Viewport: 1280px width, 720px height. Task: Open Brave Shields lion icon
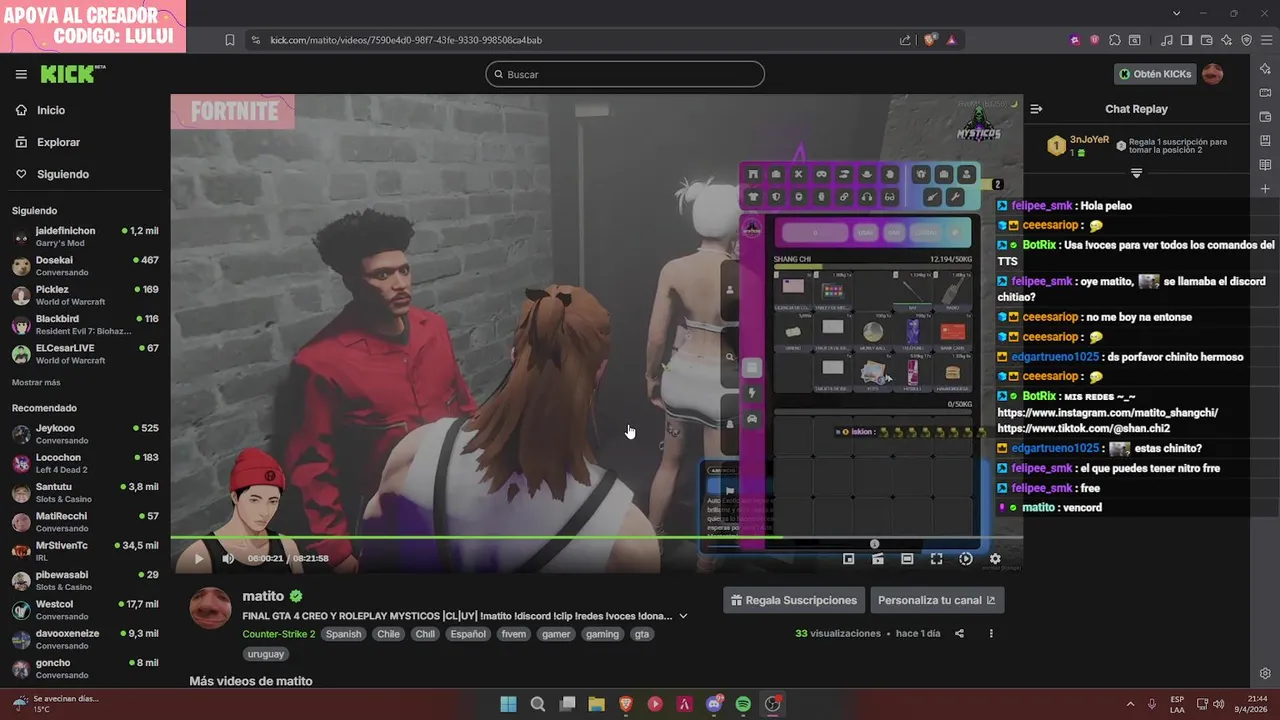point(930,40)
